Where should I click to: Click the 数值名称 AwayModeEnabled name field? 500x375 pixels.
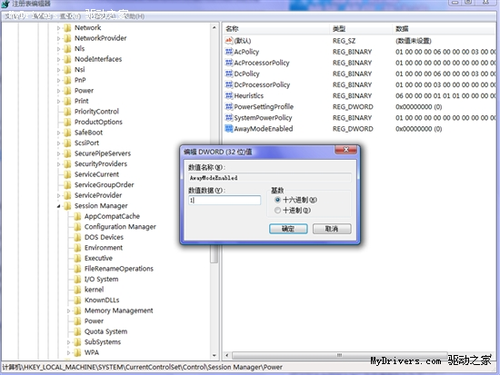[270, 178]
